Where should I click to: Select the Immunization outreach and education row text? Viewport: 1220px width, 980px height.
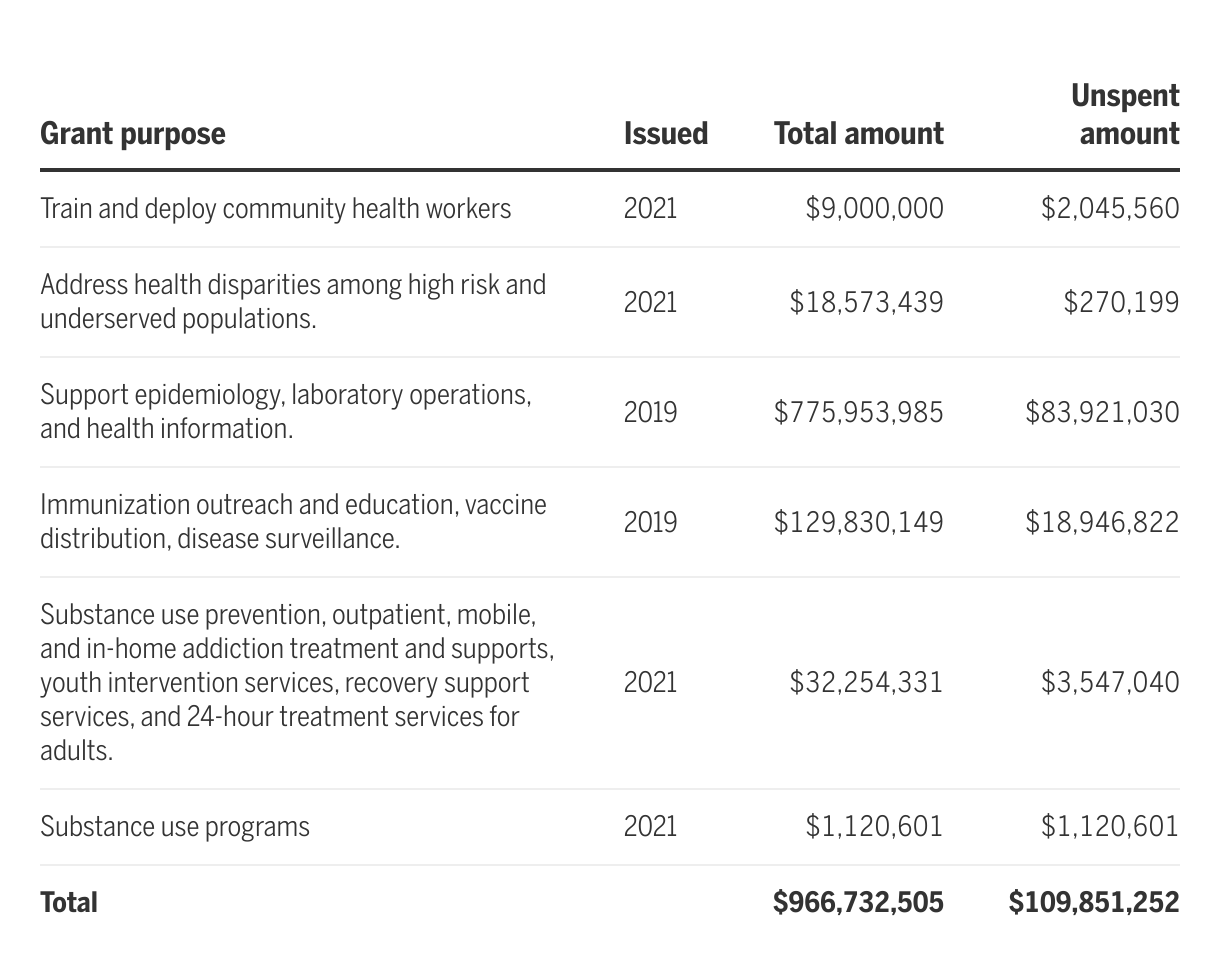pos(293,521)
